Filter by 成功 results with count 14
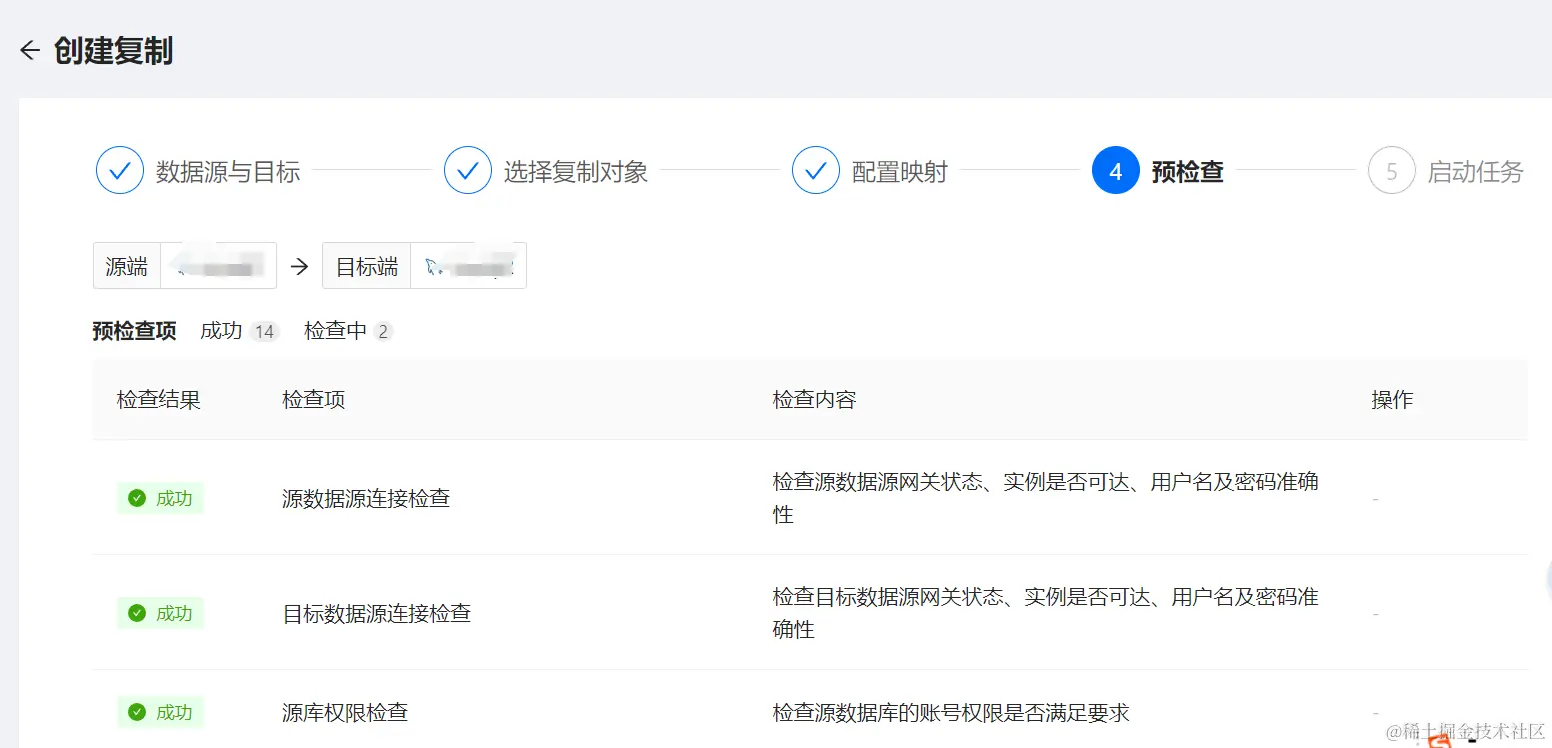The width and height of the screenshot is (1552, 748). (x=239, y=331)
